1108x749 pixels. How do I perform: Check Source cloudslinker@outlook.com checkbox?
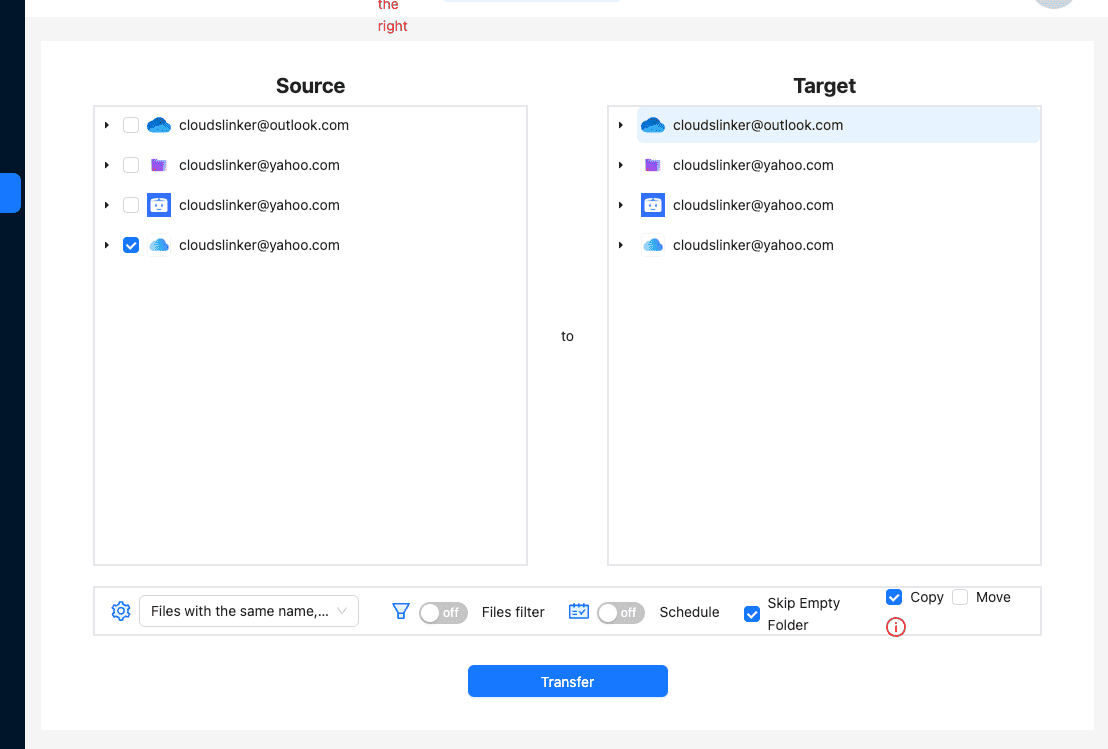pos(131,125)
